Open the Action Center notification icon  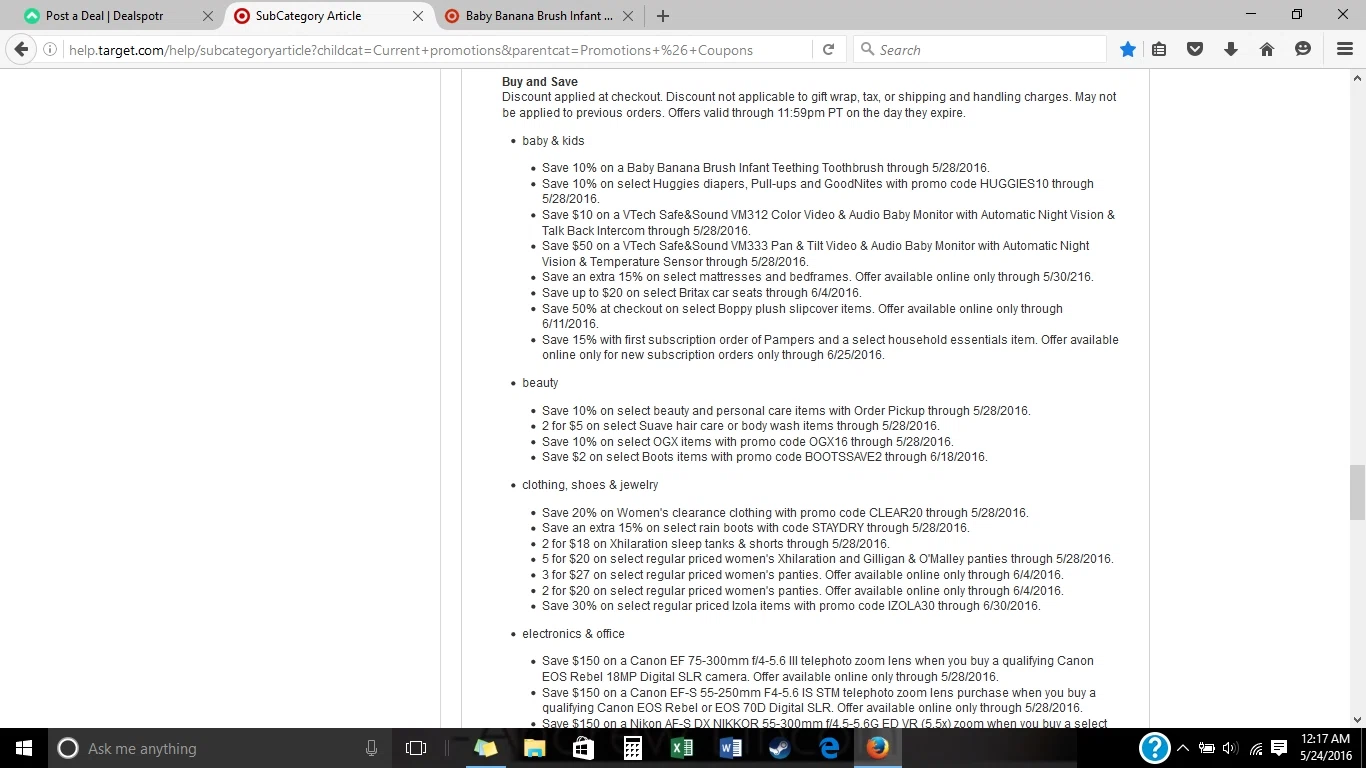click(x=1279, y=748)
